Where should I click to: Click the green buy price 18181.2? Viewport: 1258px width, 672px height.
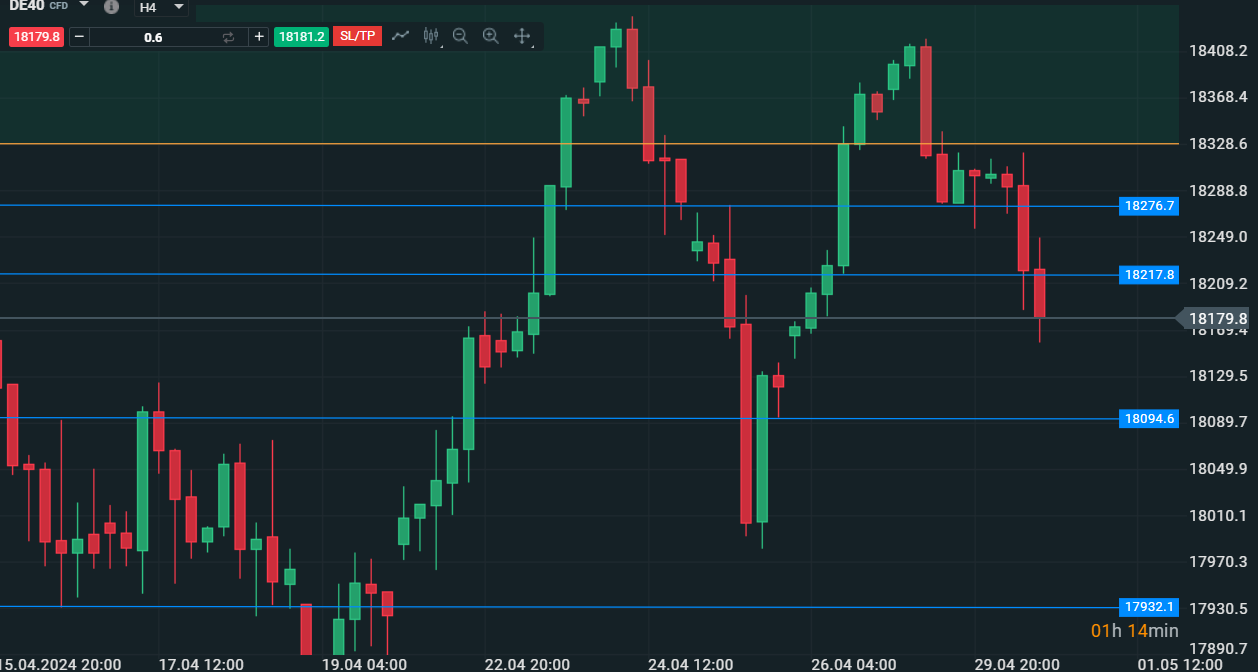click(301, 37)
